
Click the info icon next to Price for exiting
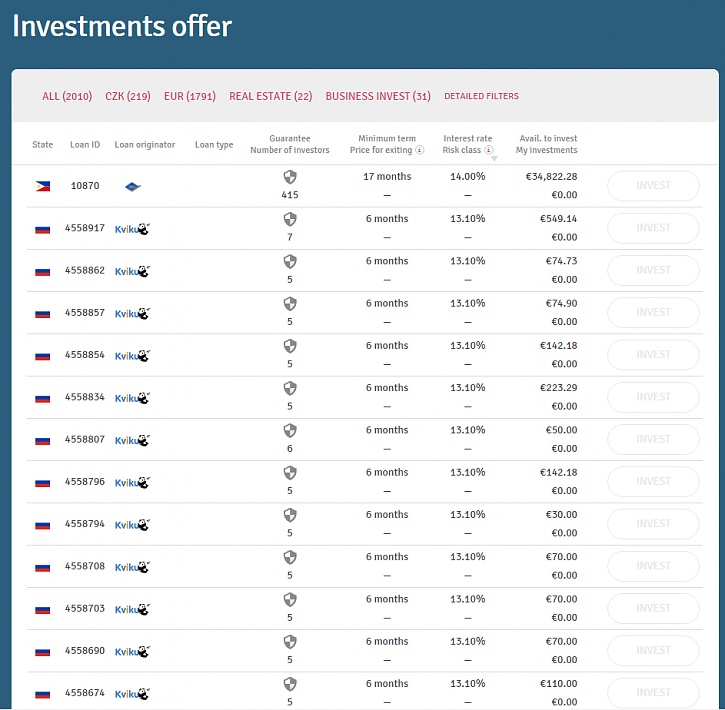click(419, 150)
